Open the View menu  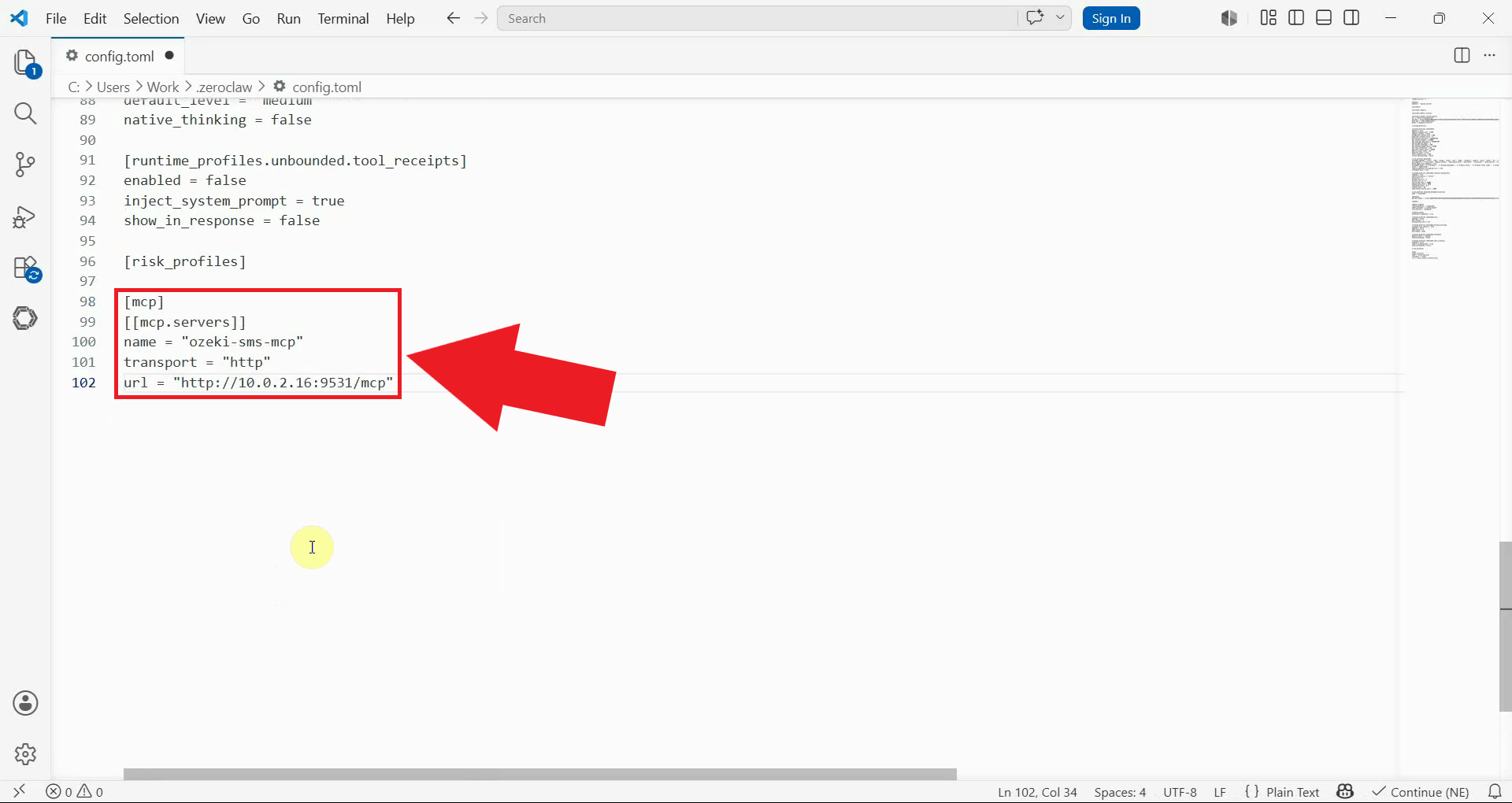point(210,18)
